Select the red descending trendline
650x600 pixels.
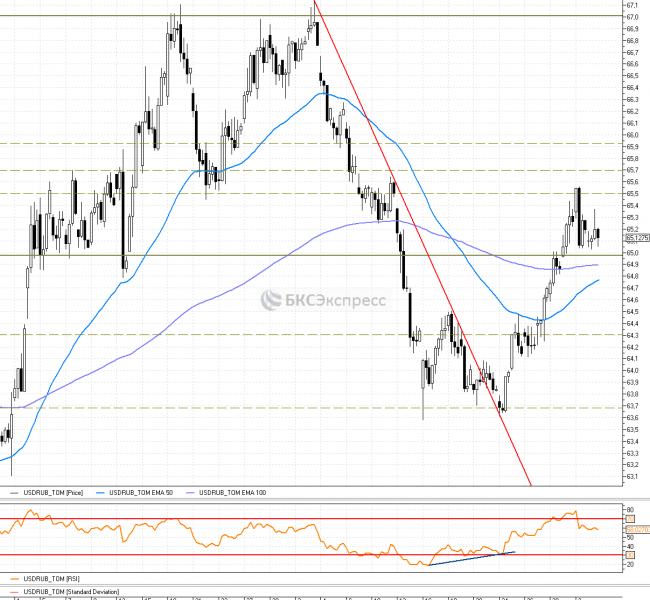coord(420,240)
